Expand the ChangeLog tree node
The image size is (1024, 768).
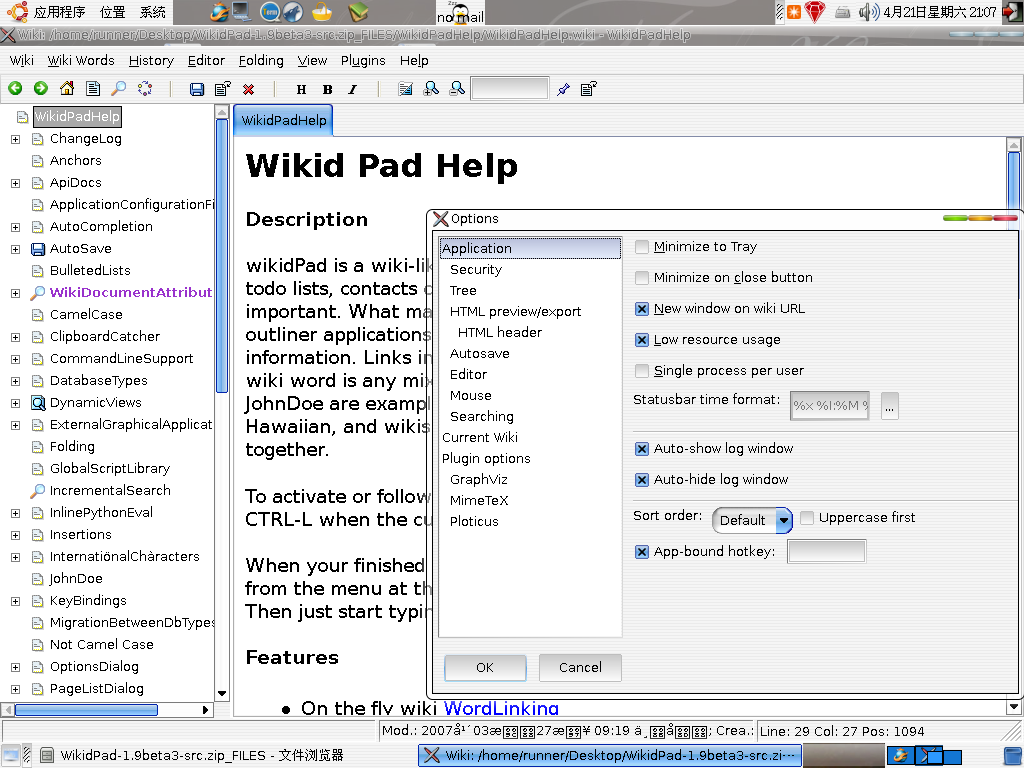click(16, 139)
